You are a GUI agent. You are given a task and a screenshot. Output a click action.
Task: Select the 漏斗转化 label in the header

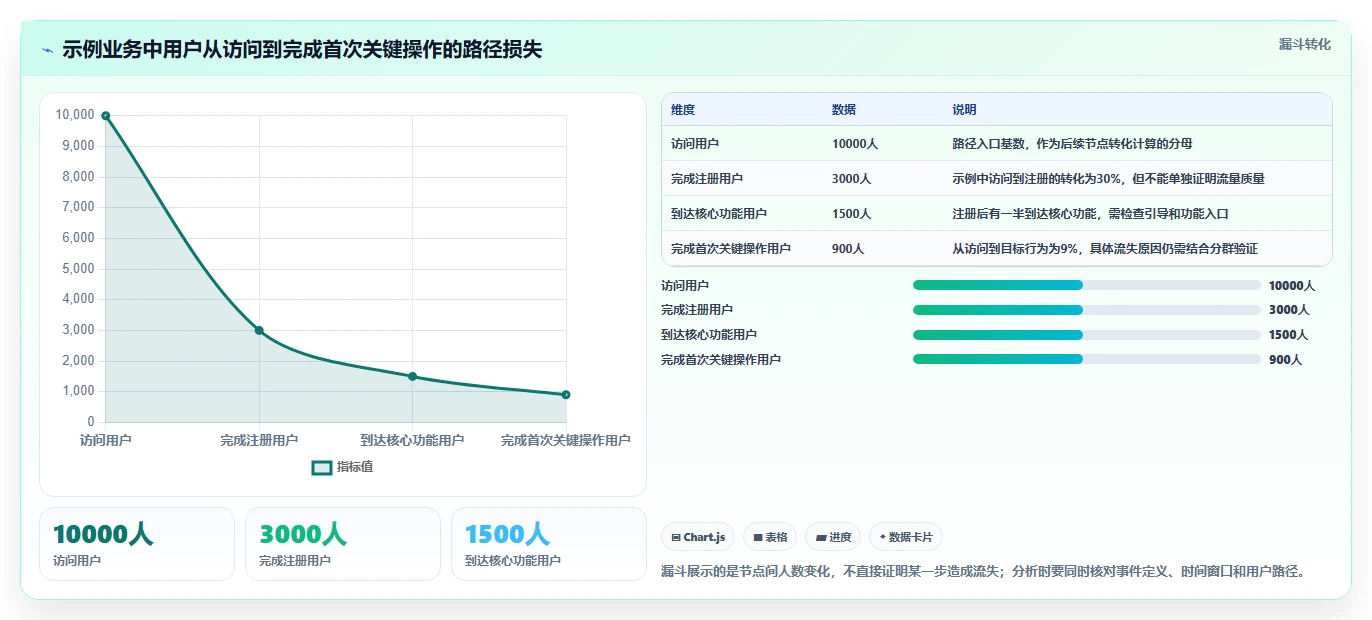click(x=1305, y=44)
